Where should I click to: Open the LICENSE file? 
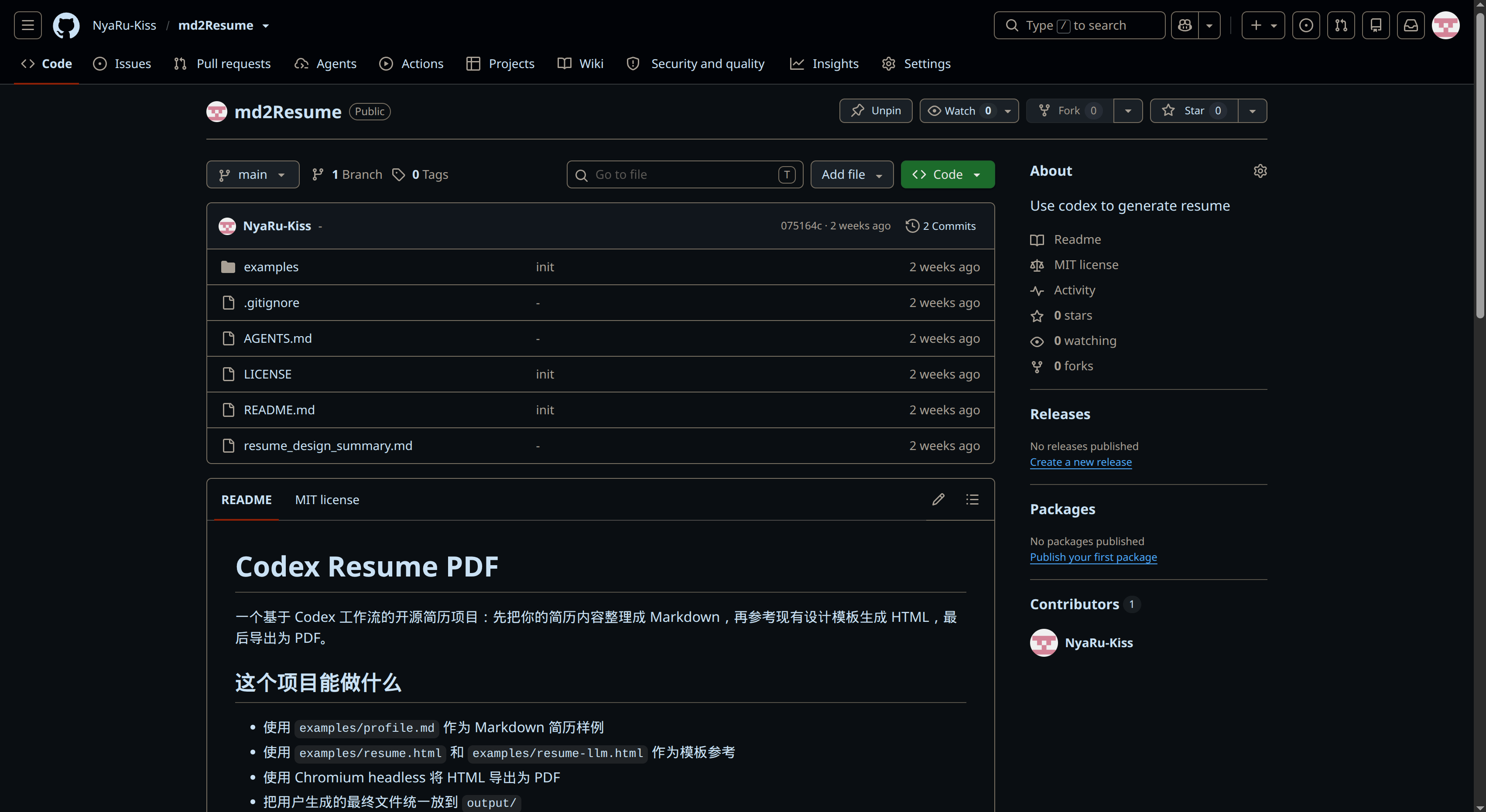pos(267,374)
